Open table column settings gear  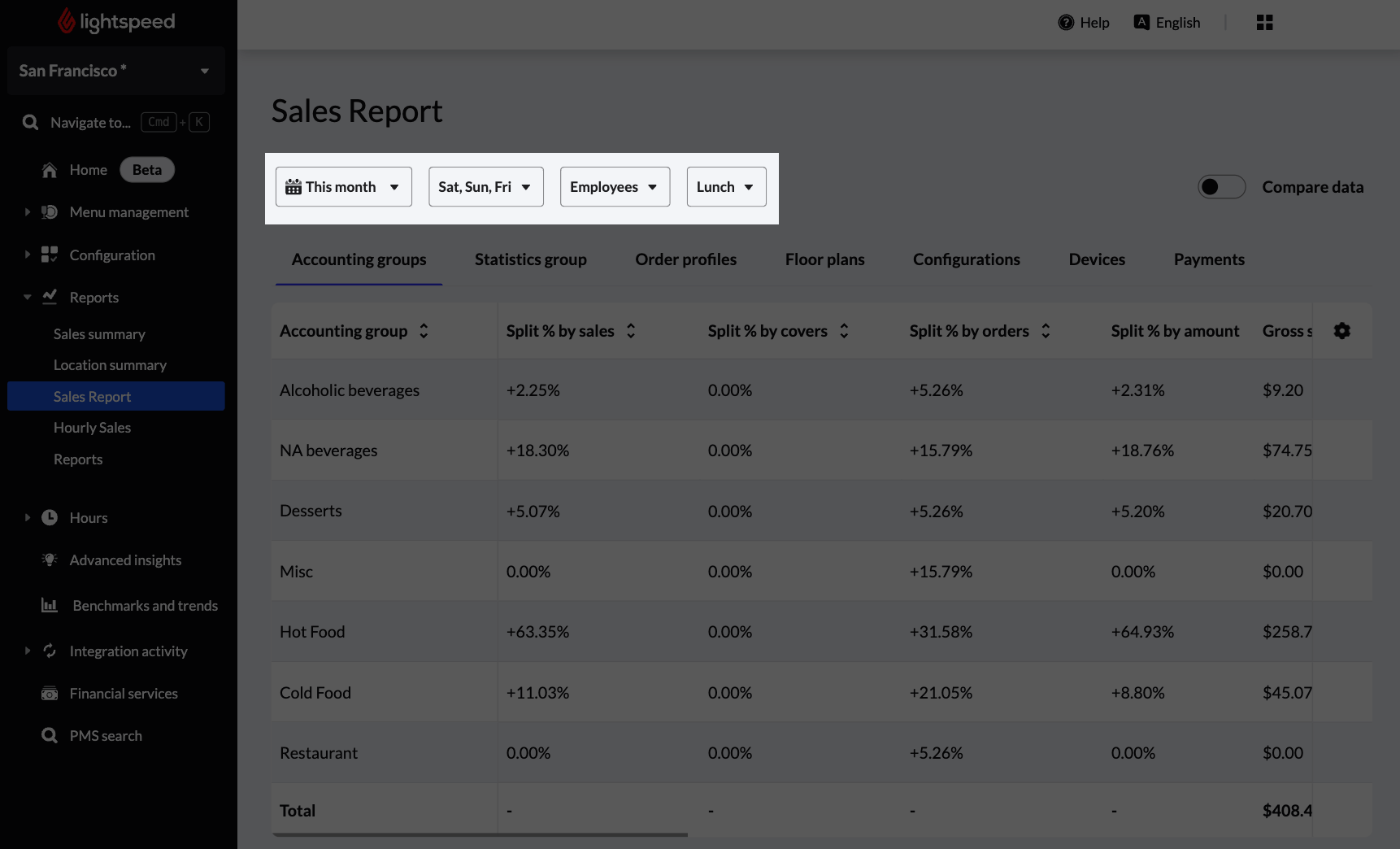point(1342,331)
